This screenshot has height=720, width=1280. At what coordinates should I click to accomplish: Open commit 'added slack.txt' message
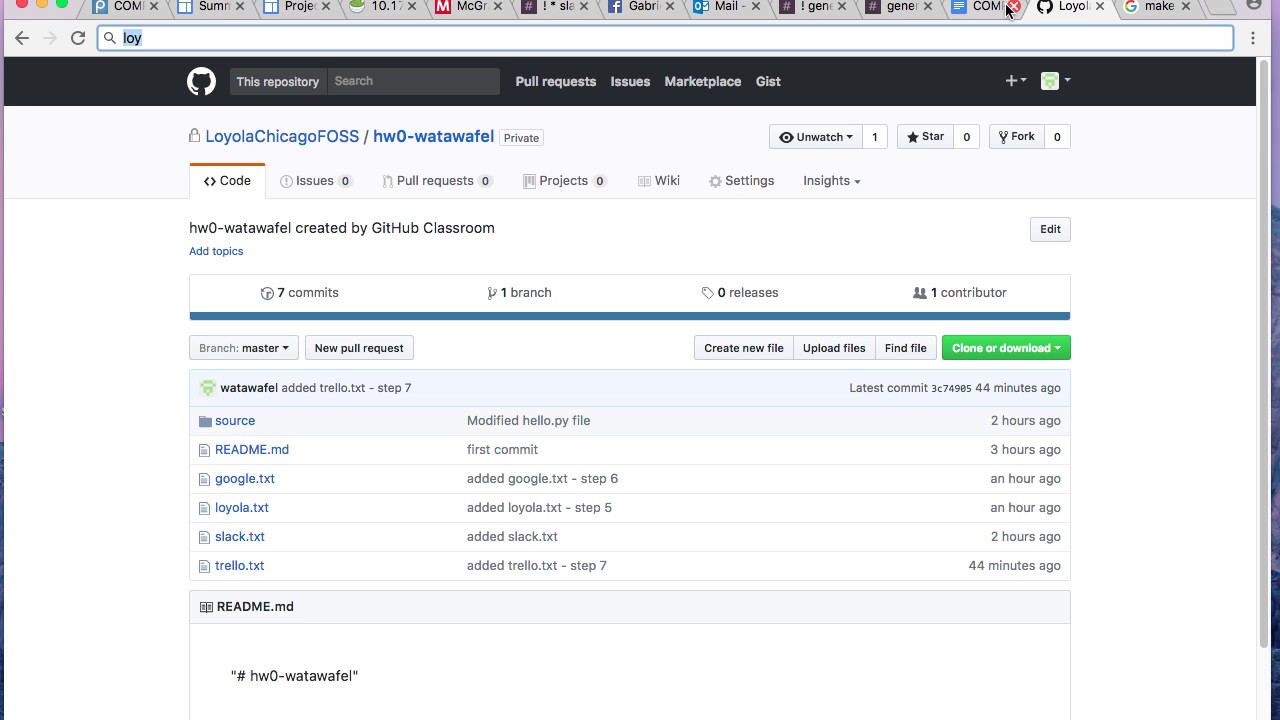point(512,537)
